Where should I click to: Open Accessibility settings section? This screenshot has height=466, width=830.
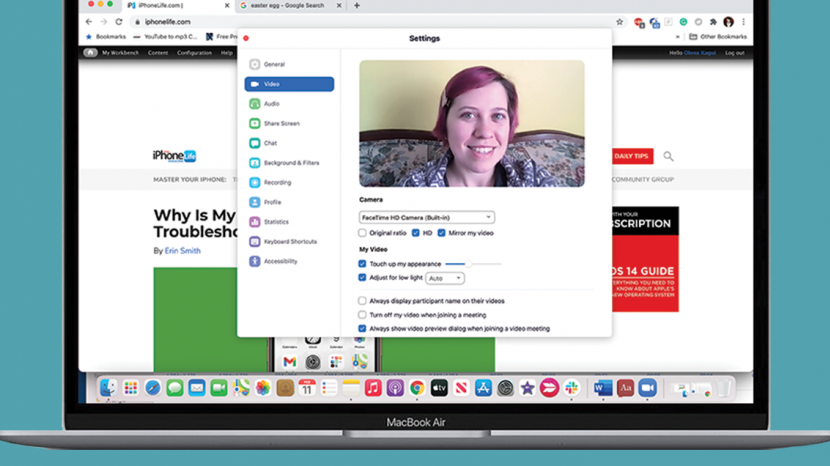coord(289,261)
